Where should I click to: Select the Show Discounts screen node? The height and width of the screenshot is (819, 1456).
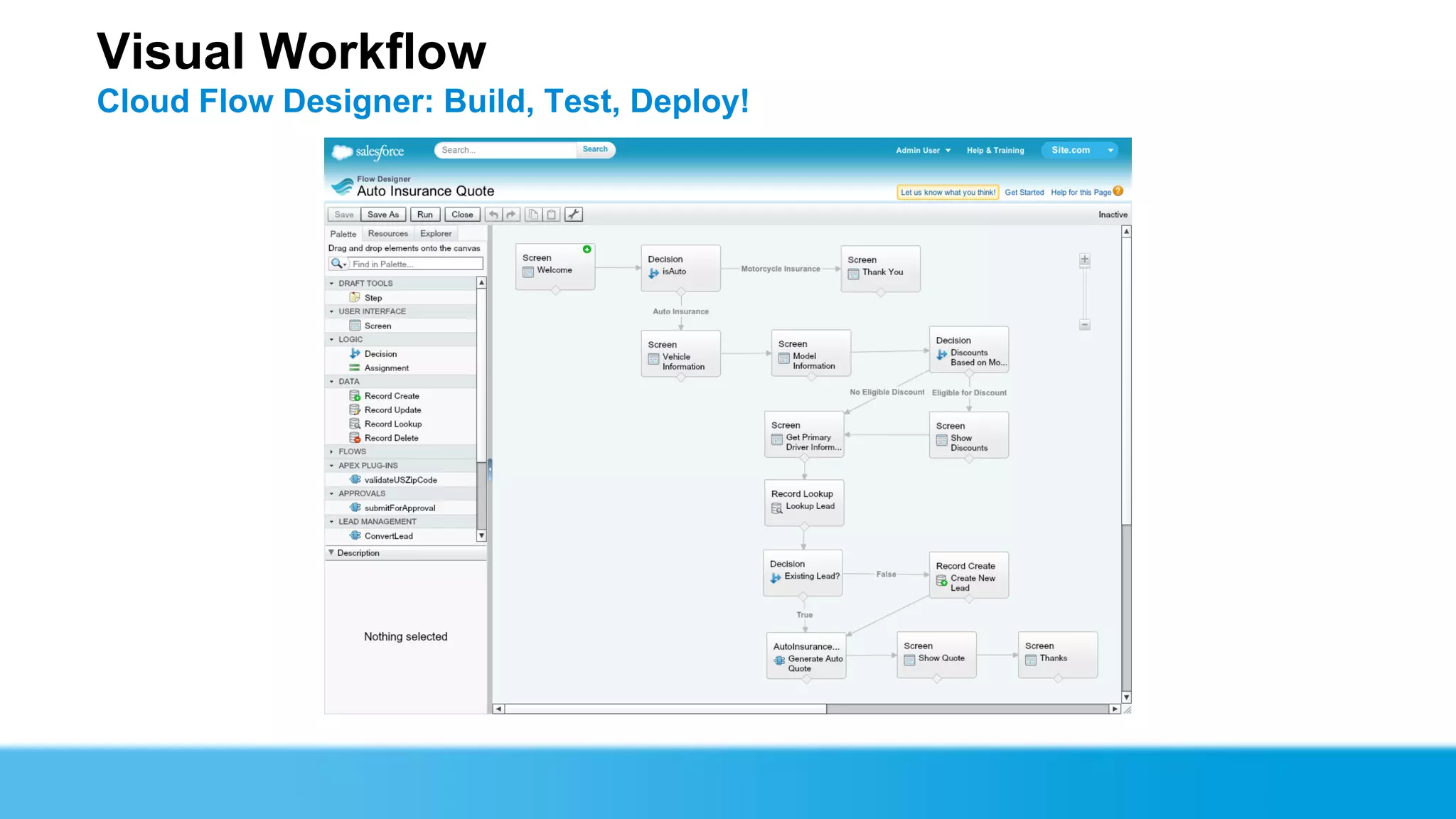click(969, 435)
